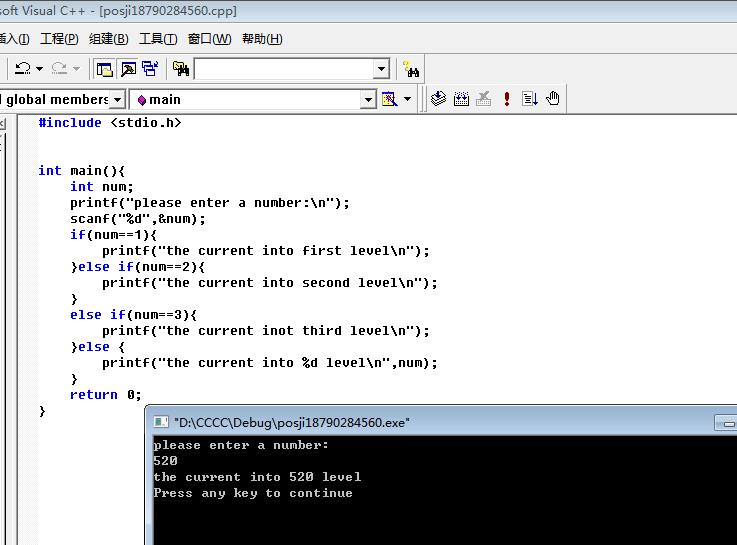
Task: Expand the Find combo box dropdown arrow
Action: point(381,69)
